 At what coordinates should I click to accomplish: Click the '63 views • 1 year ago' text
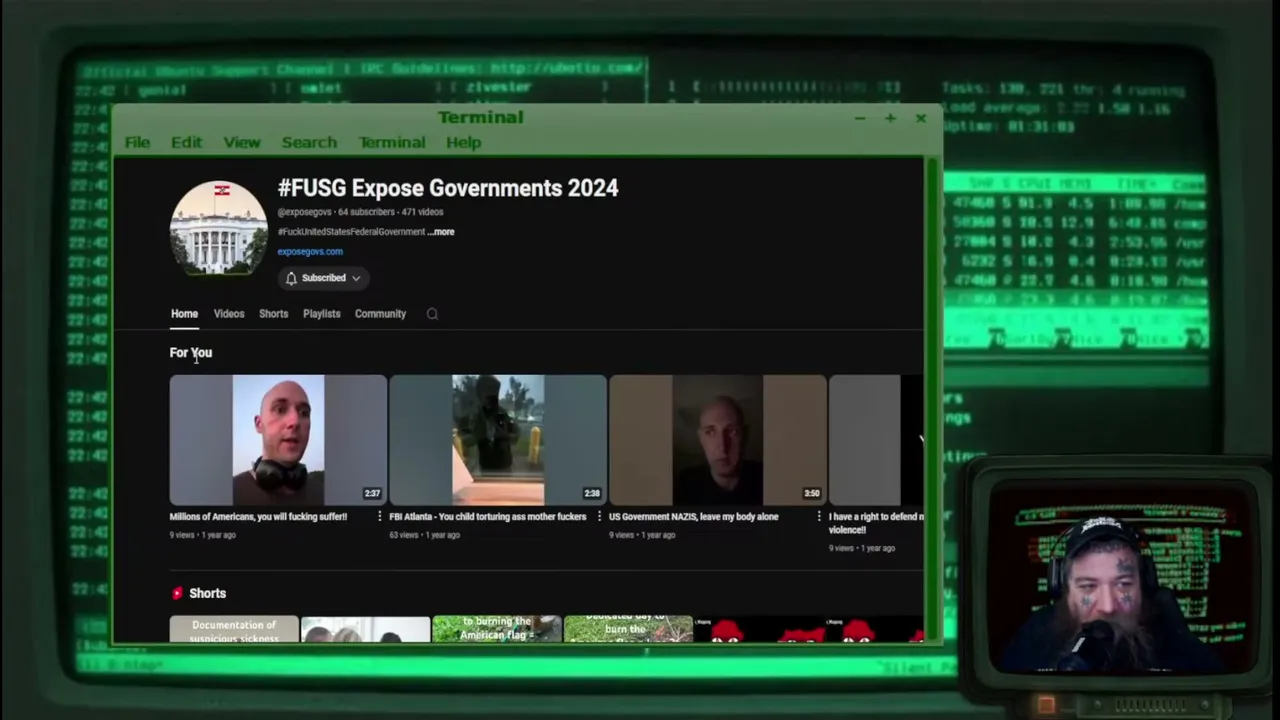point(424,535)
